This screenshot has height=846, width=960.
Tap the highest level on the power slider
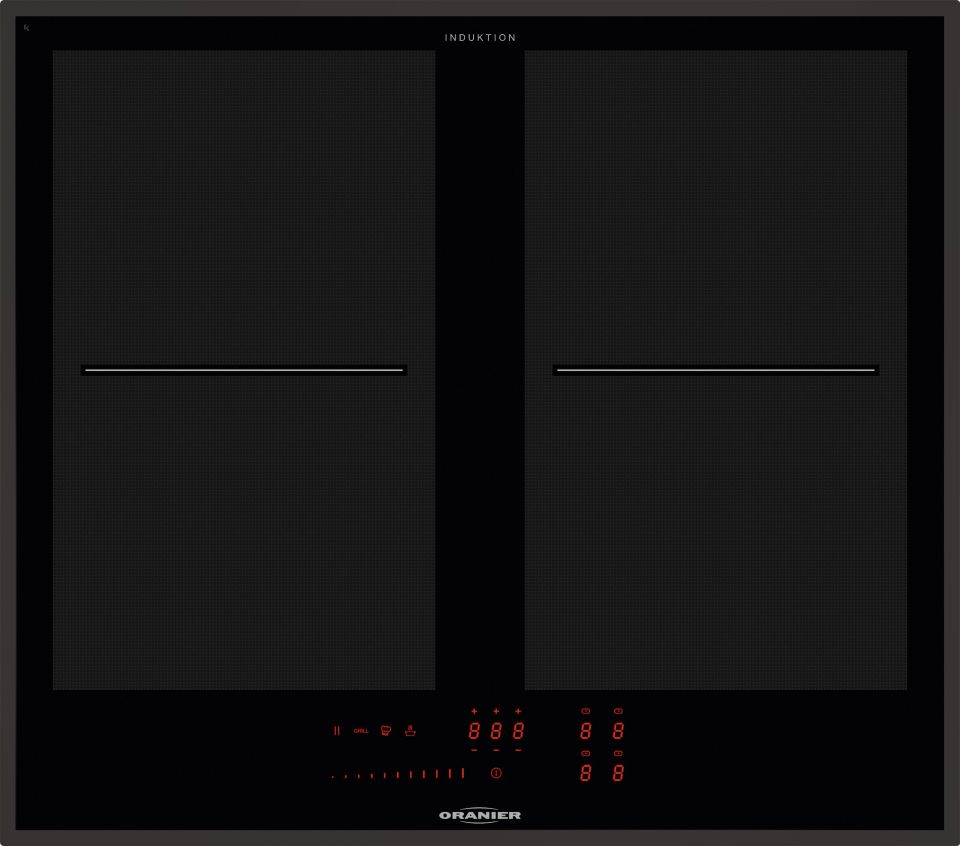pyautogui.click(x=463, y=773)
